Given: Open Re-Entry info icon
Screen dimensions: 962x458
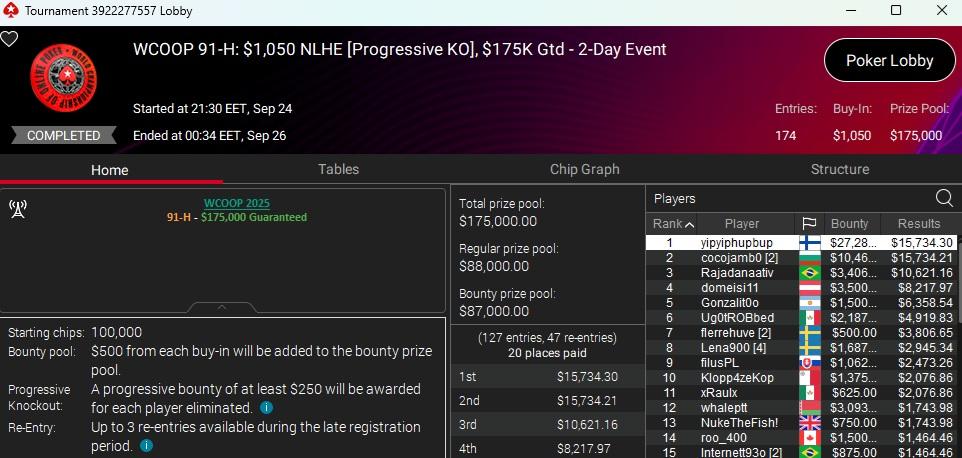Looking at the screenshot, I should point(146,445).
